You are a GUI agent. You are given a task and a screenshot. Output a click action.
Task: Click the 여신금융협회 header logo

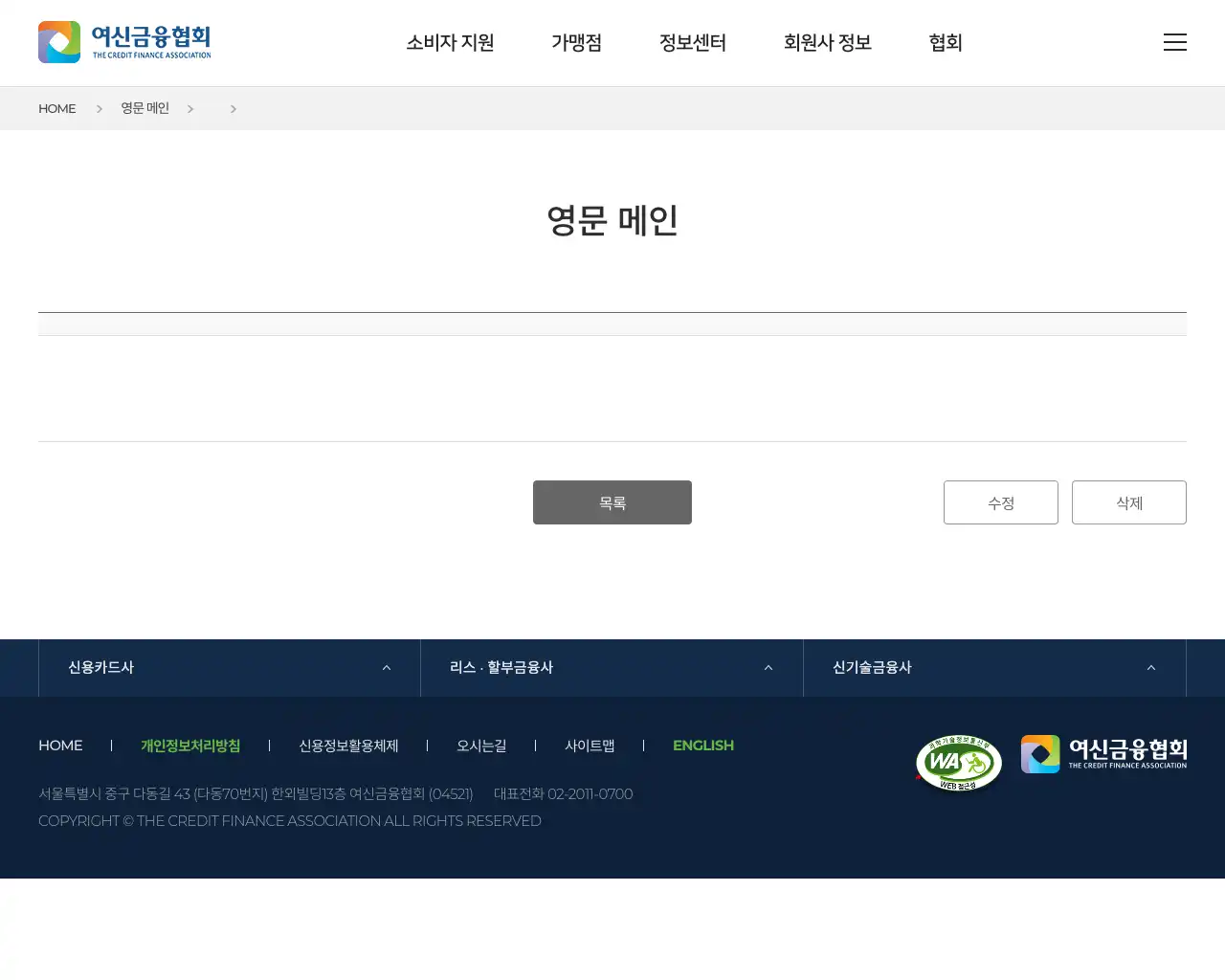[x=124, y=42]
